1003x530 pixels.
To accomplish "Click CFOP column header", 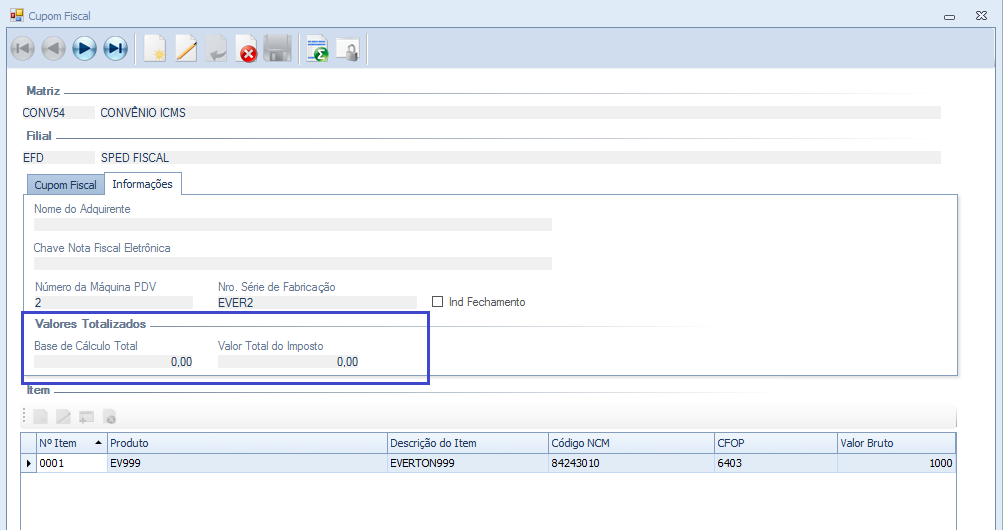I will (x=776, y=443).
